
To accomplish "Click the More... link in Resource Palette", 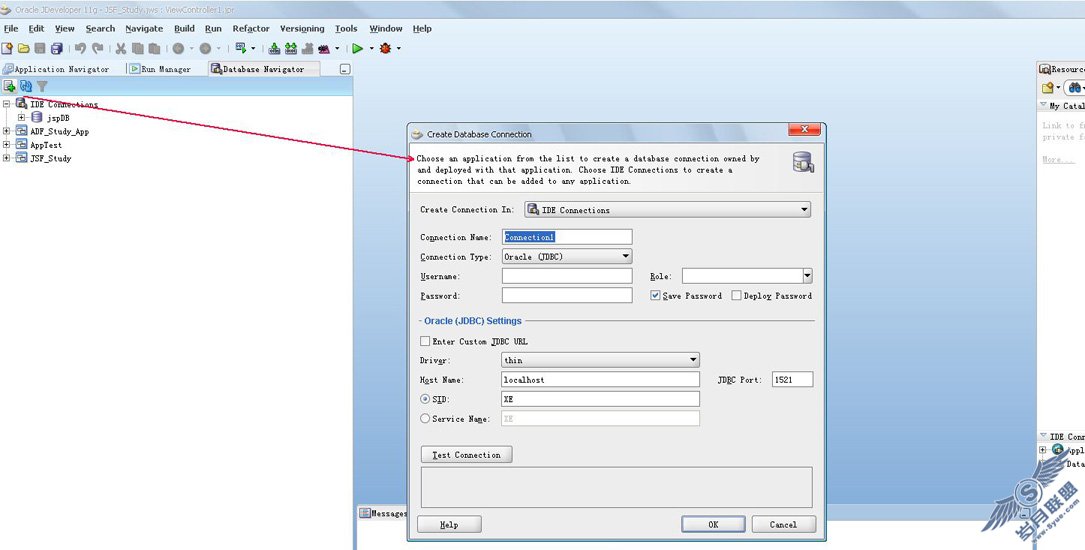I will 1059,160.
